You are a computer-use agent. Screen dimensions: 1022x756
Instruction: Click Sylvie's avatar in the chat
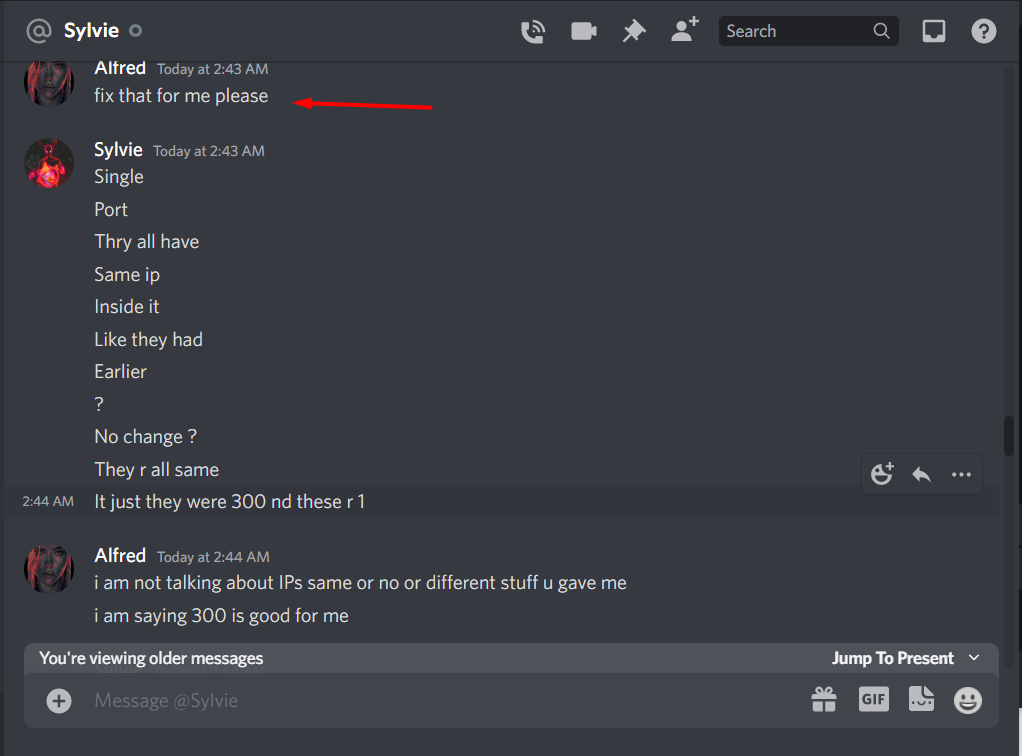49,163
